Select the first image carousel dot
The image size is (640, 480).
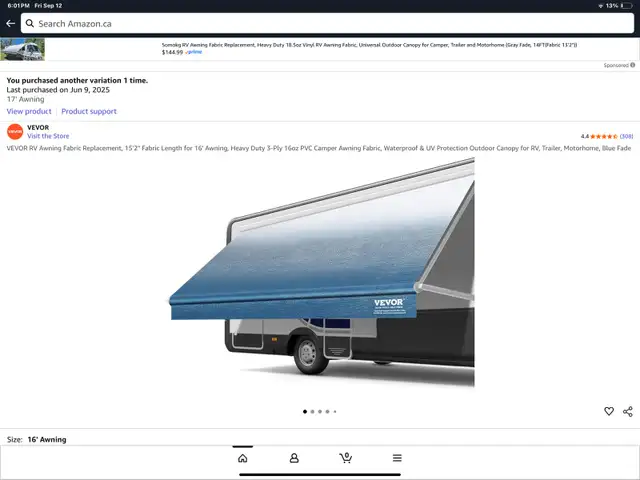(305, 411)
